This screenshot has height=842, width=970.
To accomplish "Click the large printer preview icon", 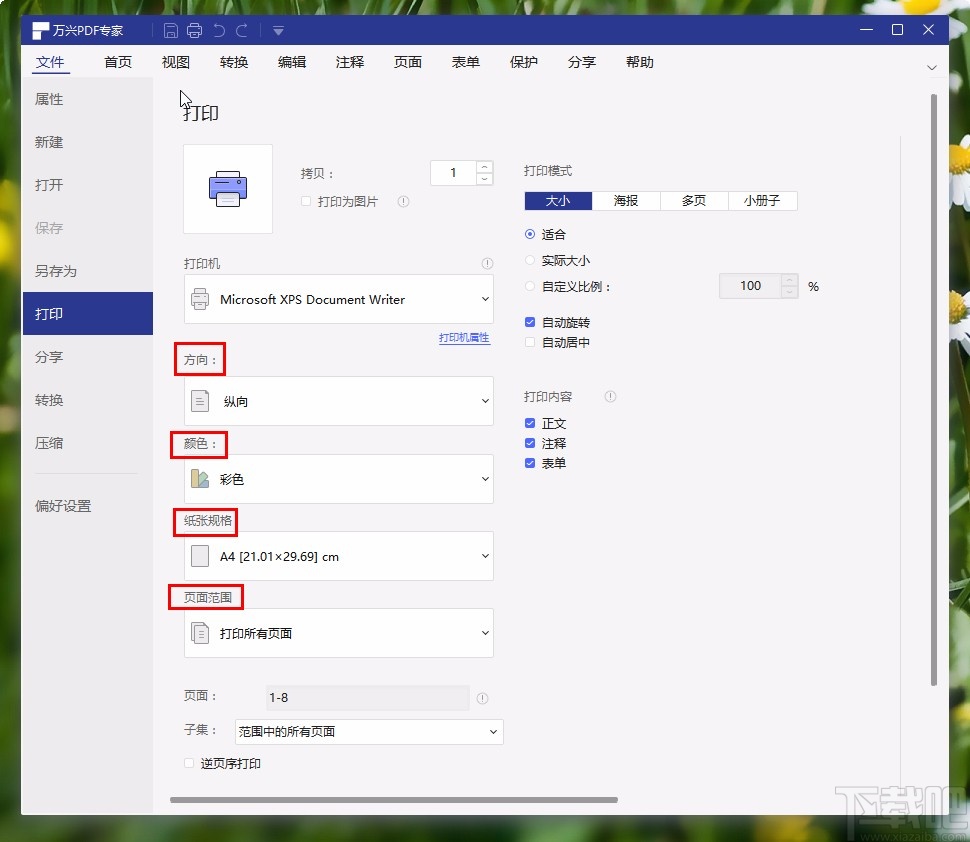I will pyautogui.click(x=228, y=188).
